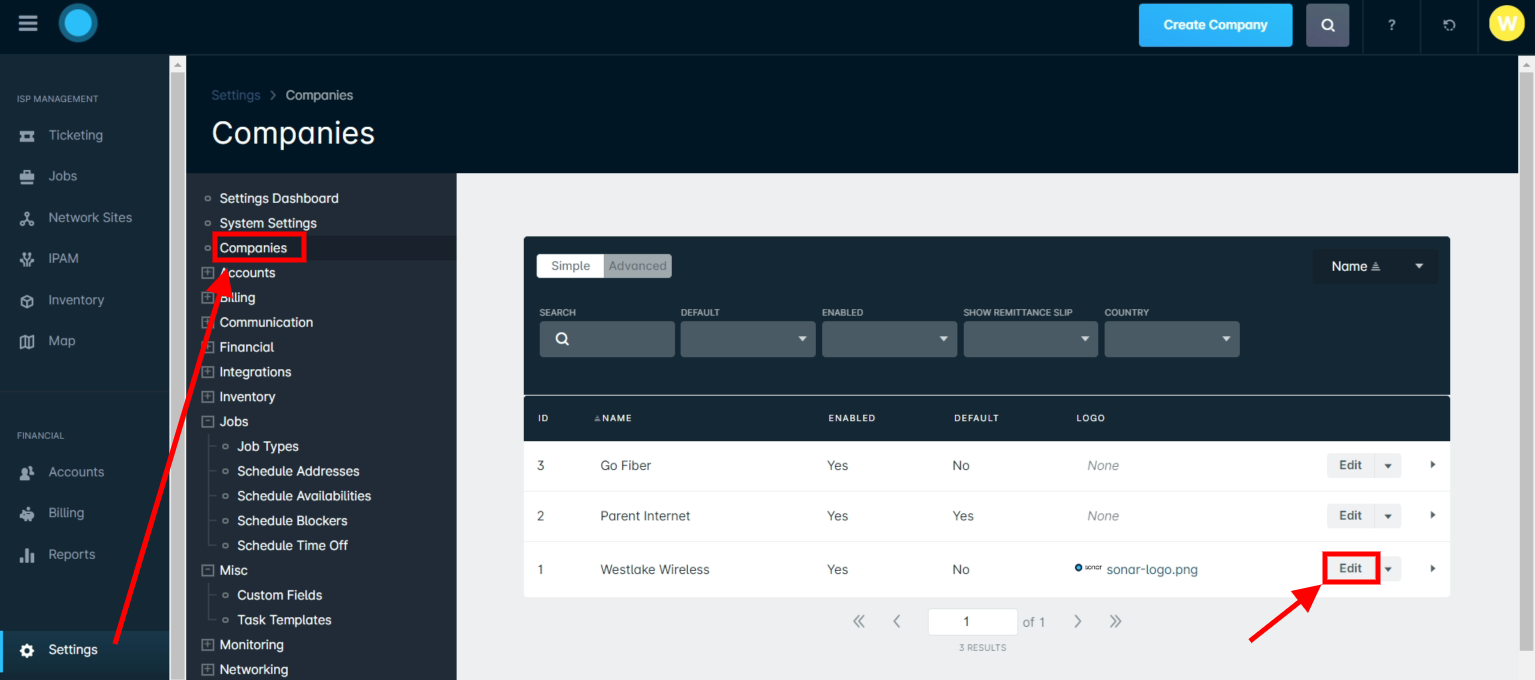Open the hamburger main menu
Viewport: 1535px width, 680px height.
[x=28, y=23]
